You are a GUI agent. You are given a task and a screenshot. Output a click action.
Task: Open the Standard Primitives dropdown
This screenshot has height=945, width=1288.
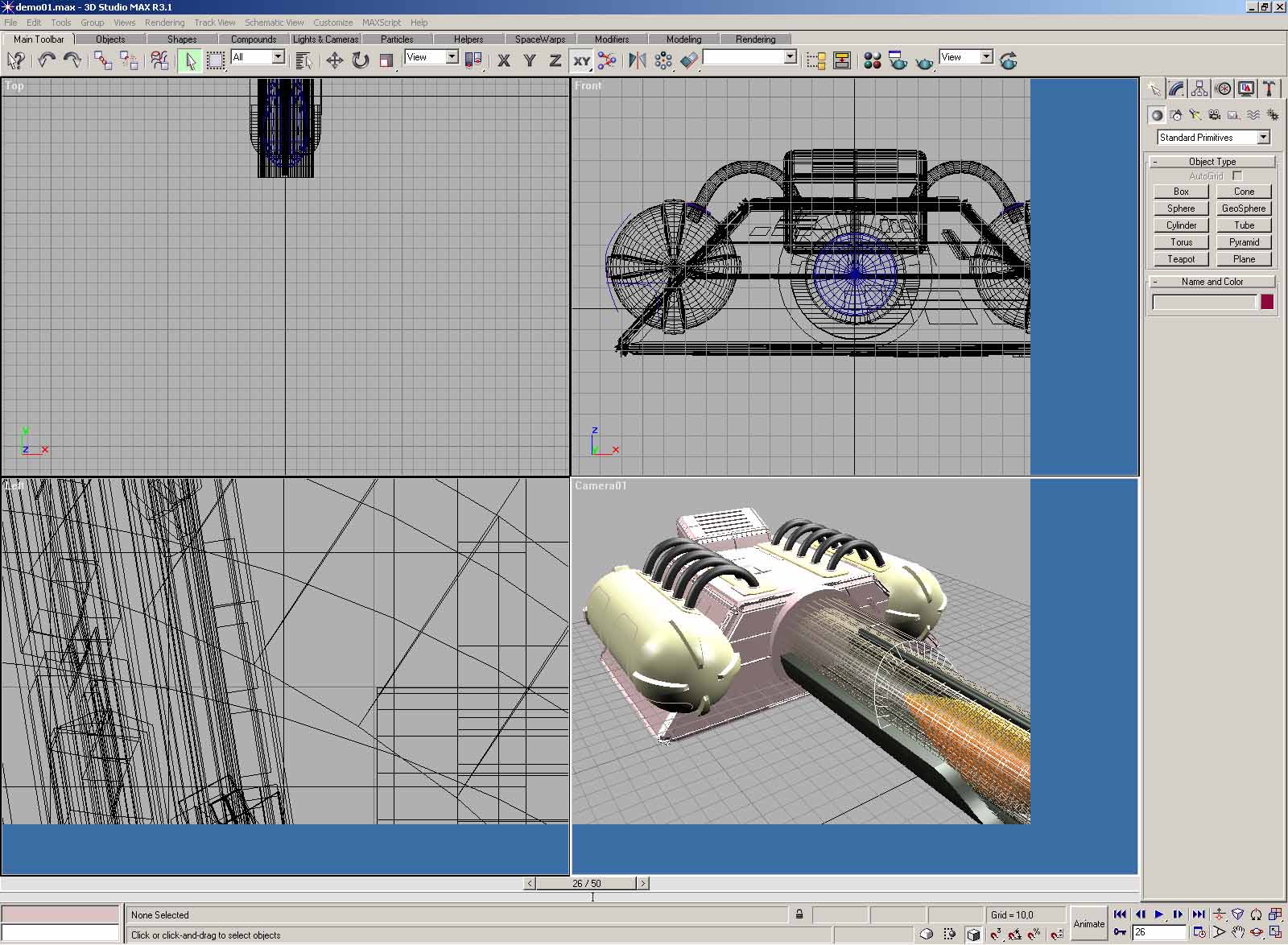[x=1262, y=138]
